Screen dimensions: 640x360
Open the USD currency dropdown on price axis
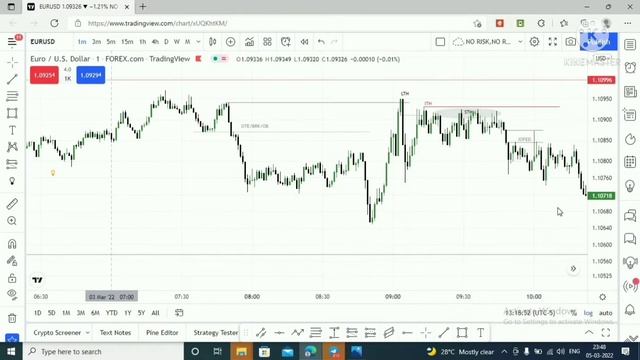(602, 59)
